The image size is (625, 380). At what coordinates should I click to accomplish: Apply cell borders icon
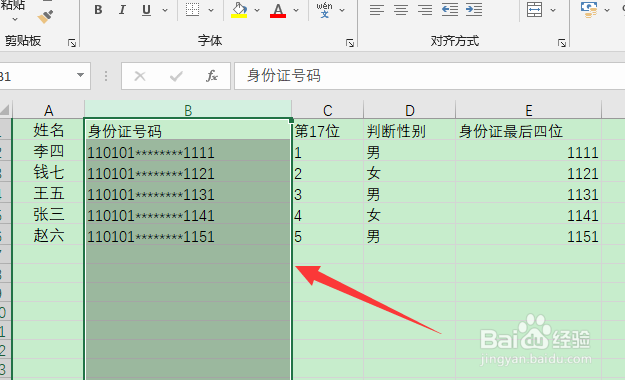coord(193,10)
